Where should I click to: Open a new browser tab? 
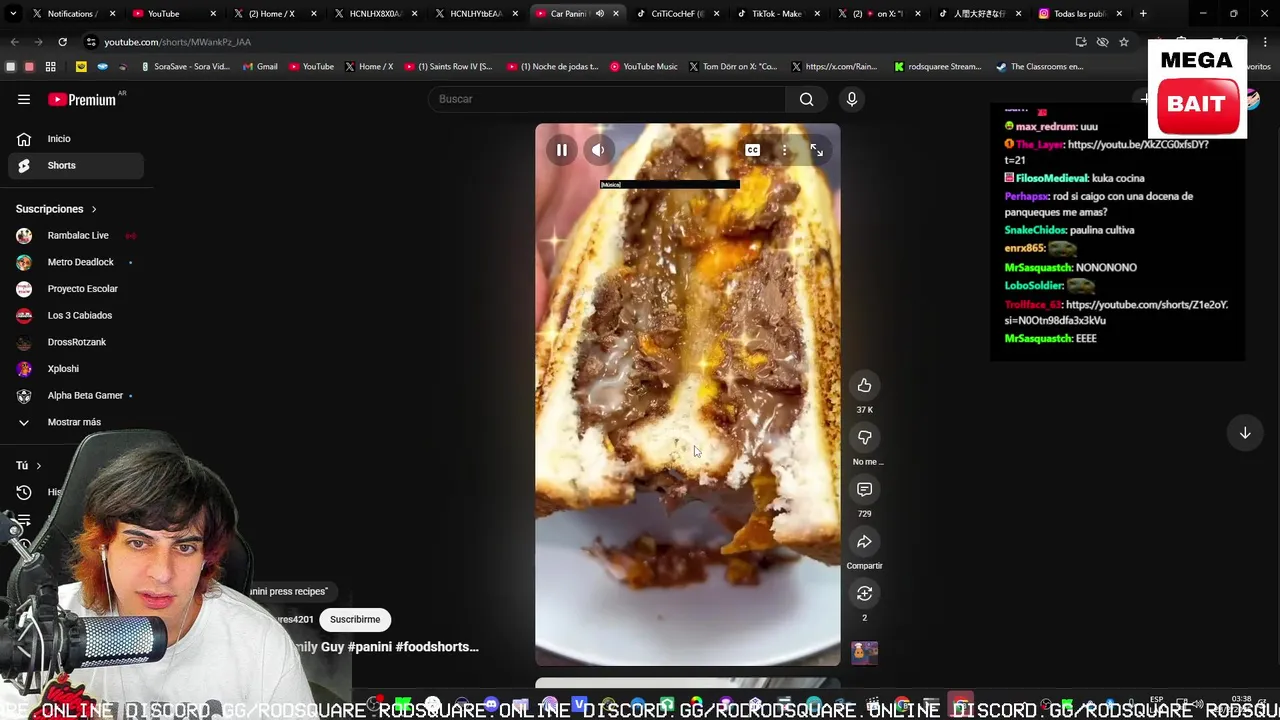tap(1143, 14)
